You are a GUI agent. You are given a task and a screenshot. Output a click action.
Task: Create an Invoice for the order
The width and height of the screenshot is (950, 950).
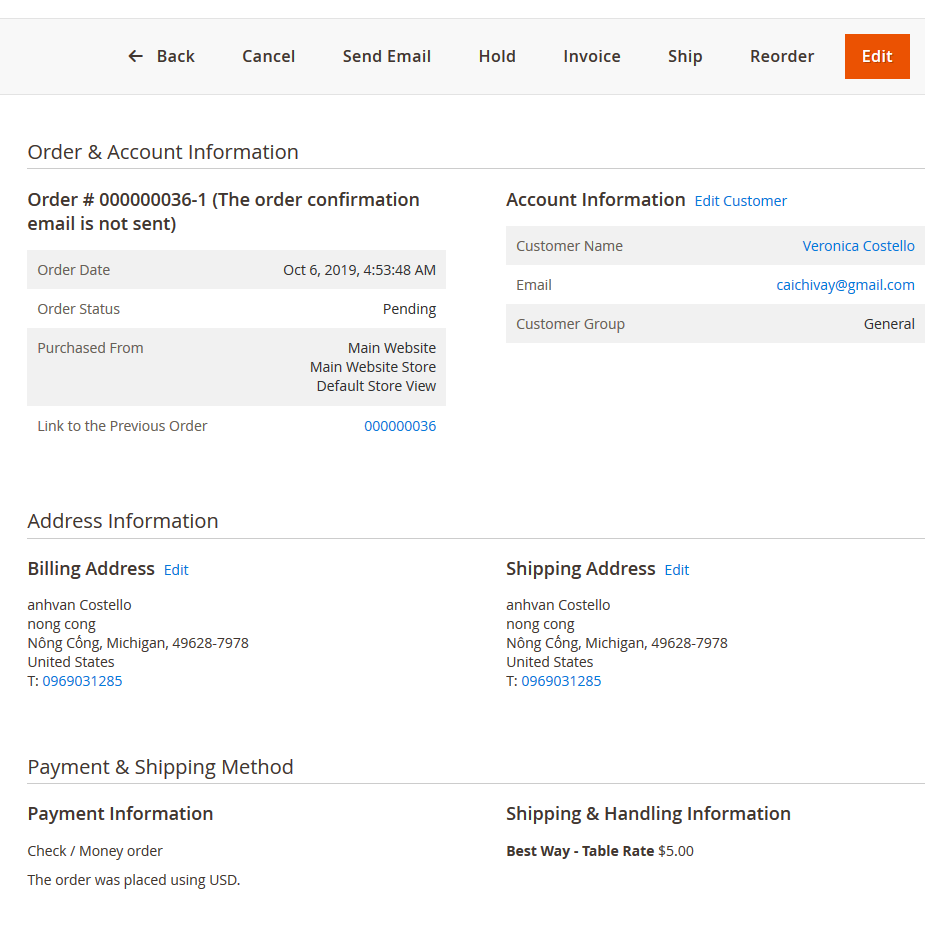pos(591,56)
